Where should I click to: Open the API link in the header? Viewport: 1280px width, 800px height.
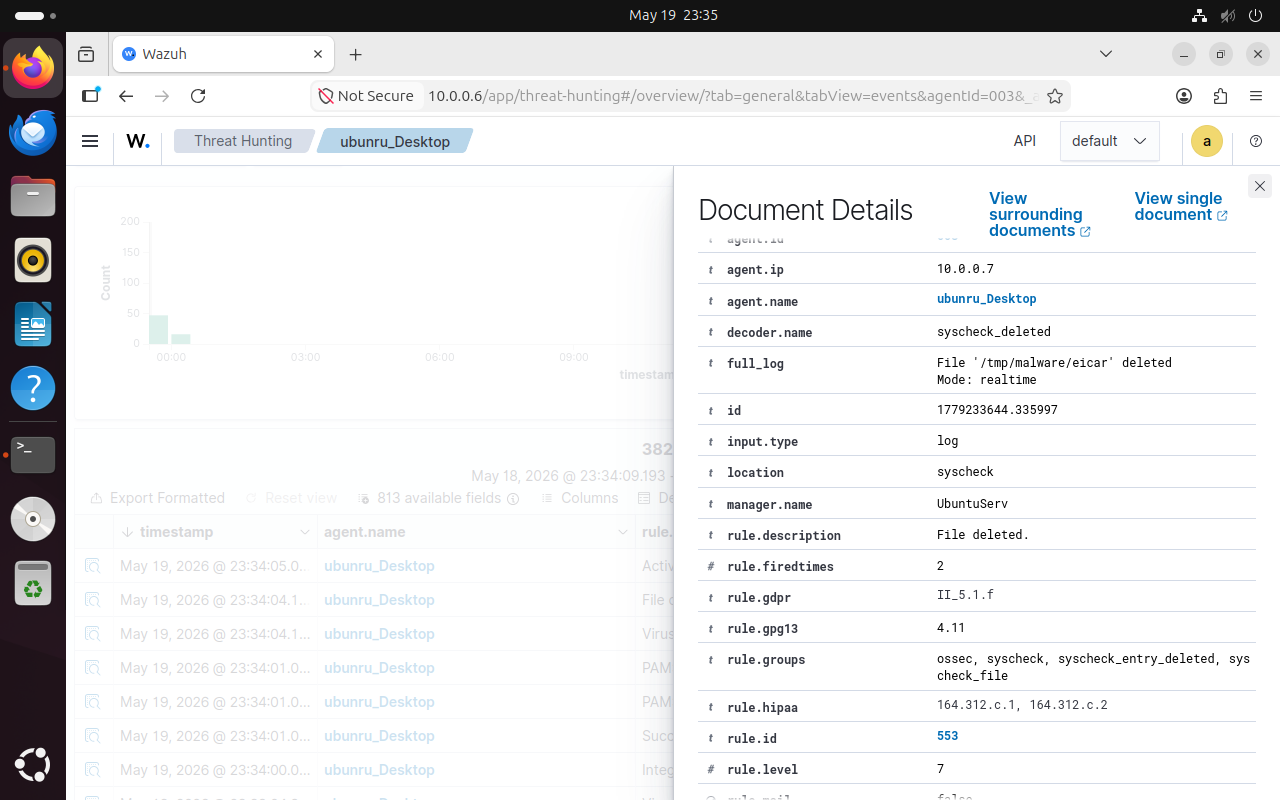(1025, 141)
